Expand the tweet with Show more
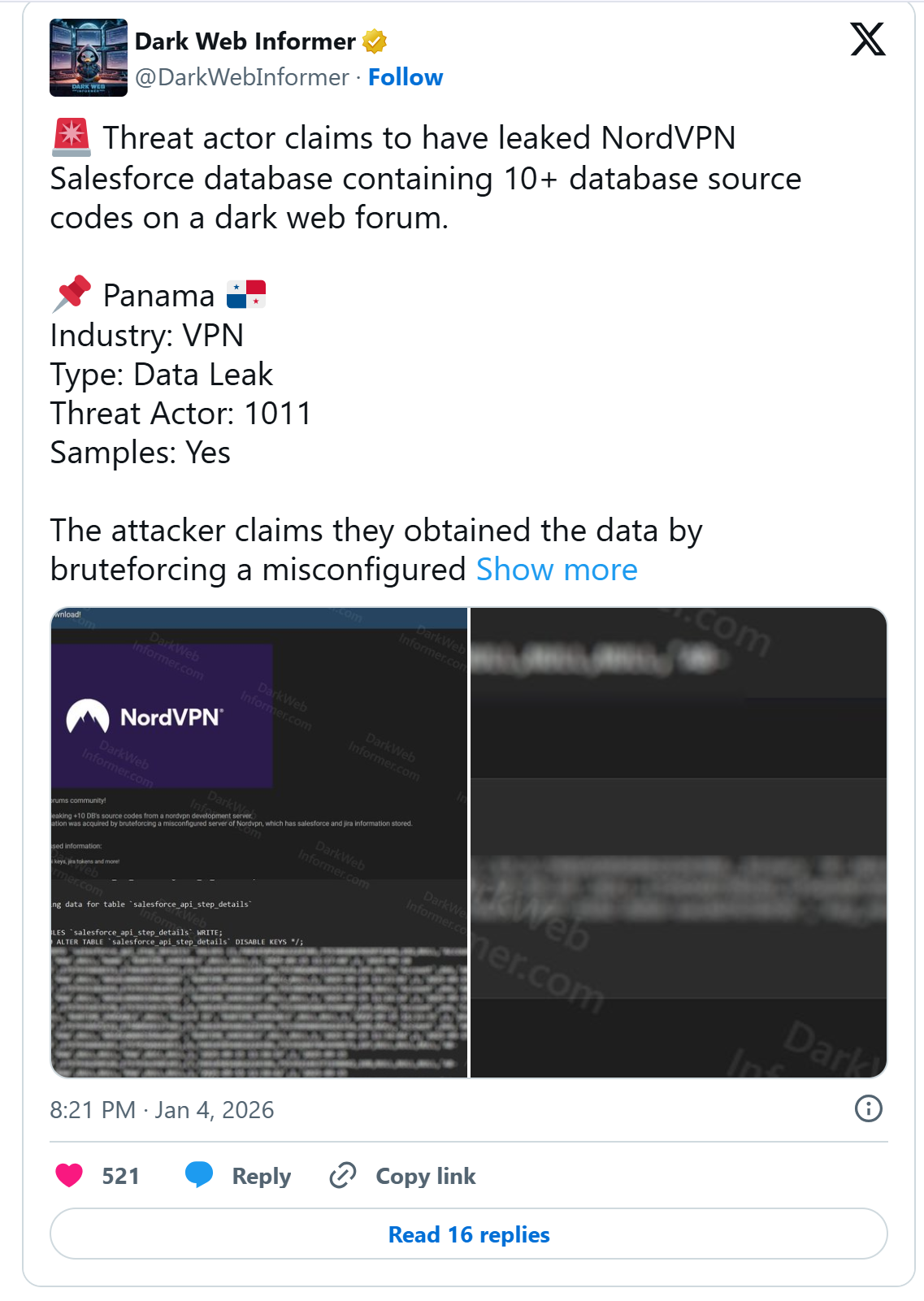This screenshot has height=1301, width=924. [x=557, y=570]
